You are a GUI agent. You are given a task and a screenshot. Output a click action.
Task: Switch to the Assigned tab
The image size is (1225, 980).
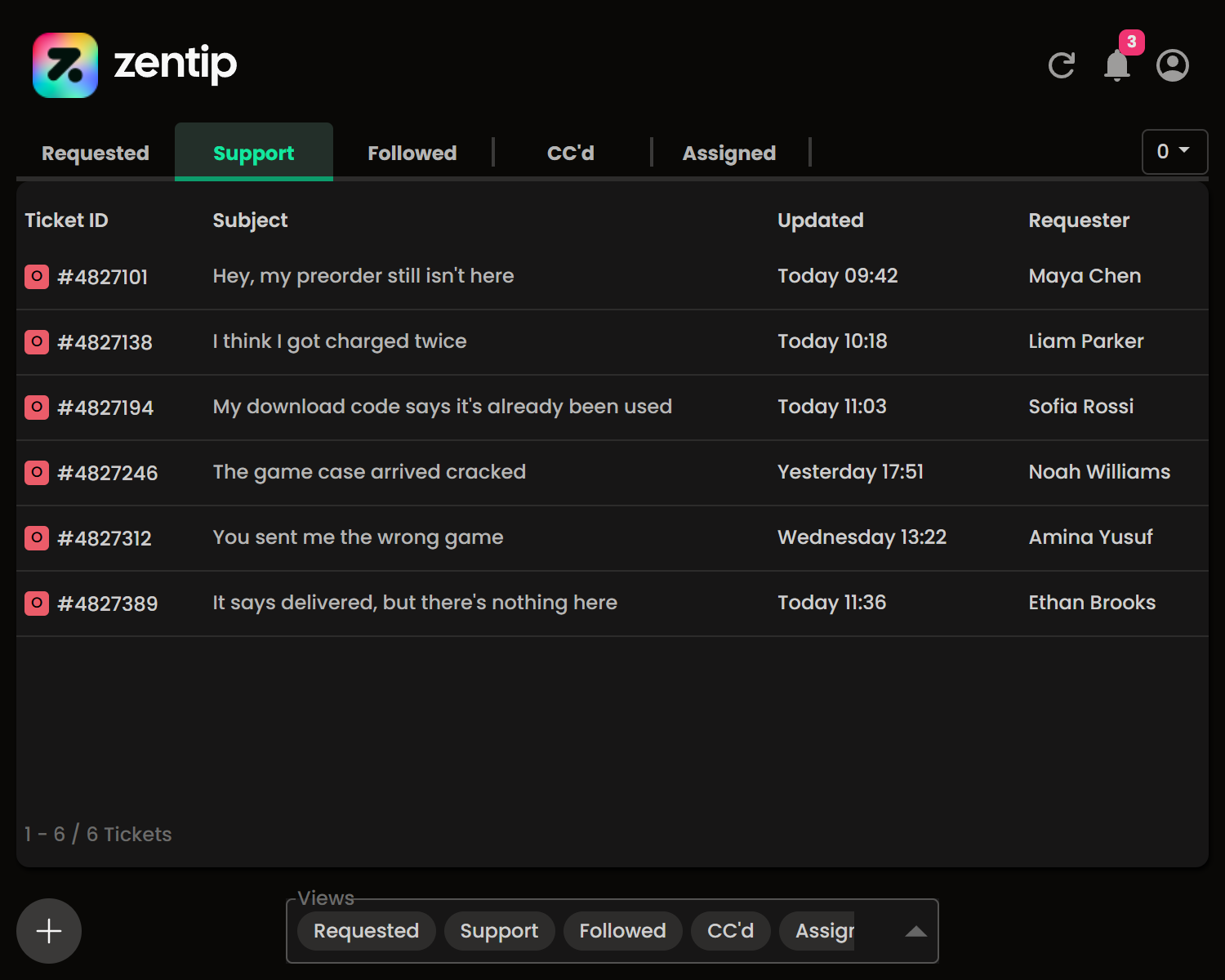(729, 153)
